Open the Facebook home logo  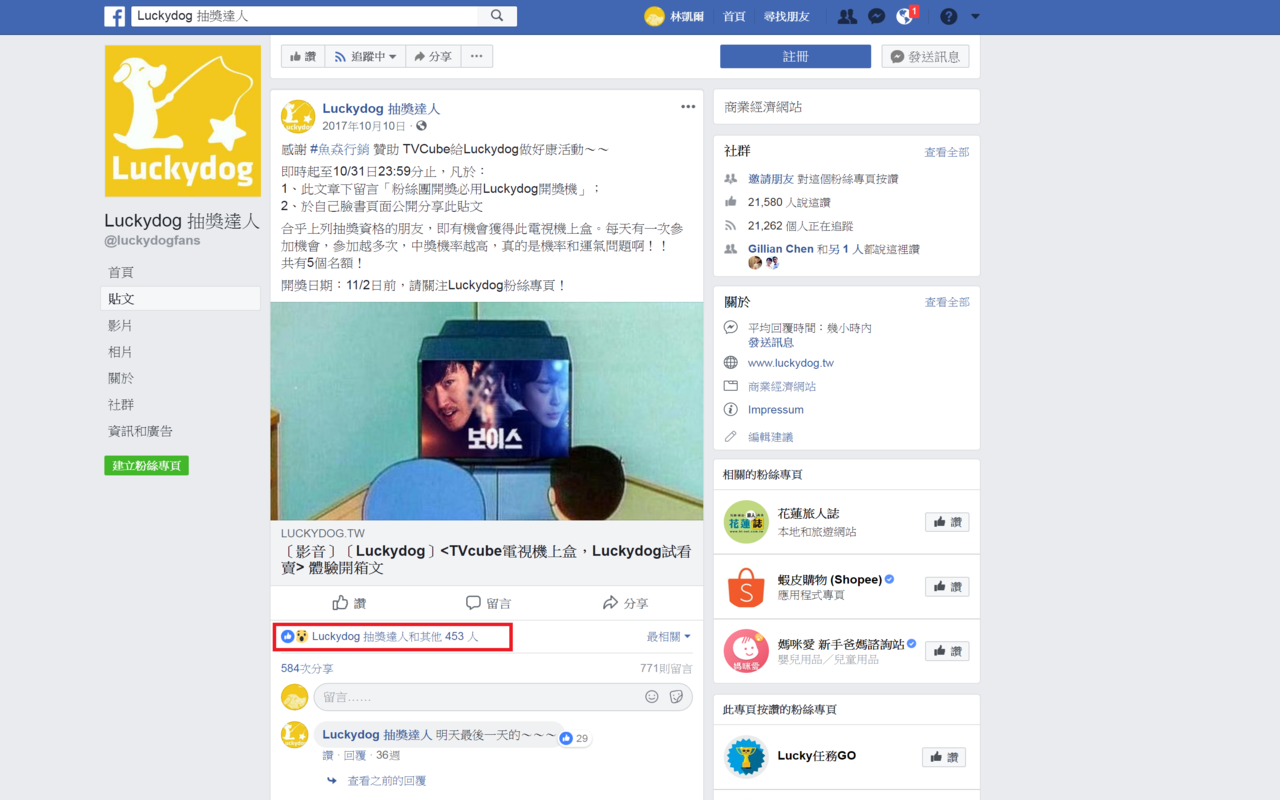point(115,16)
